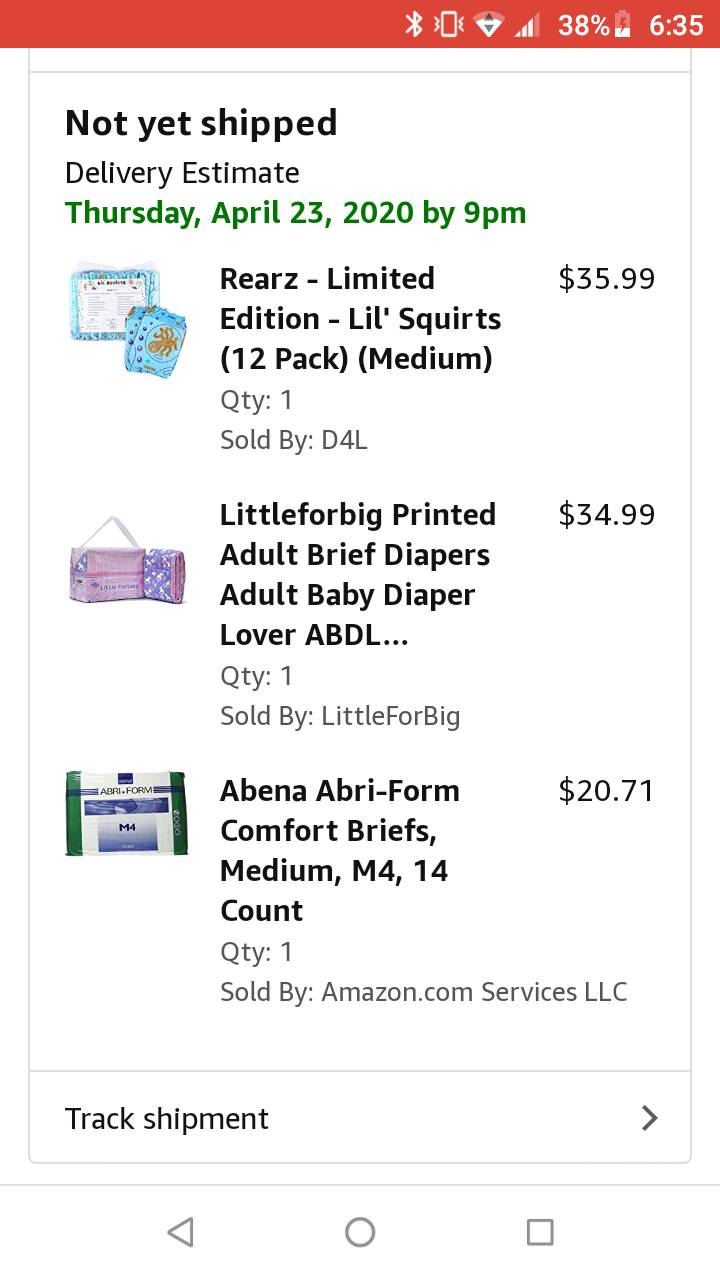This screenshot has width=720, height=1280.
Task: Tap the $35.99 price of Rearz item
Action: point(606,279)
